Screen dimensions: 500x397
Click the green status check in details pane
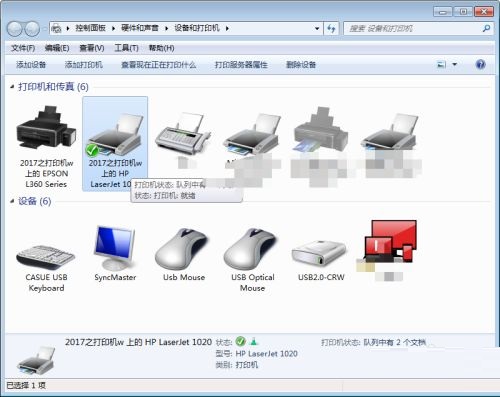tap(240, 341)
